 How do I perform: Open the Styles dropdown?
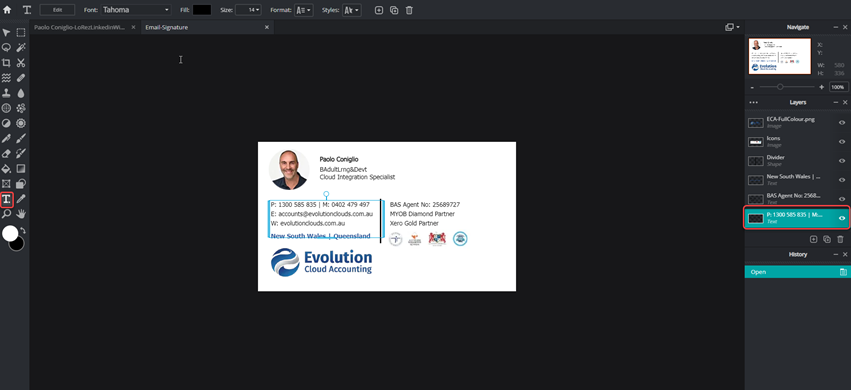point(352,10)
